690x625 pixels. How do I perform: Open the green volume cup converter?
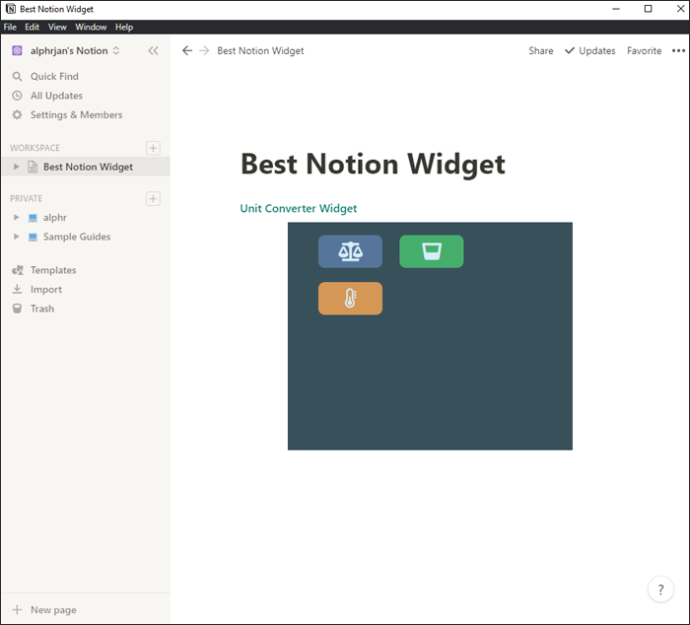[x=431, y=251]
